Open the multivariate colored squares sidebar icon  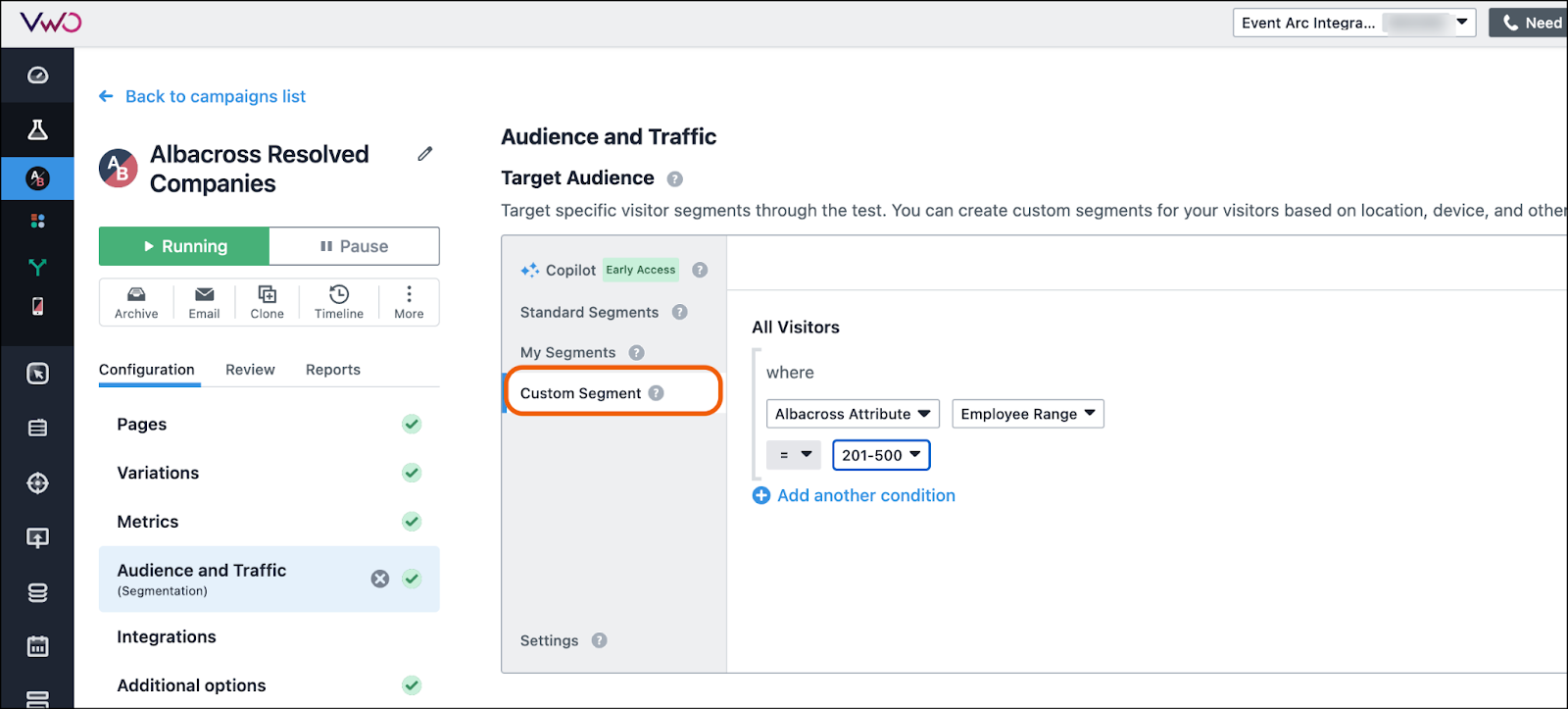pos(37,222)
